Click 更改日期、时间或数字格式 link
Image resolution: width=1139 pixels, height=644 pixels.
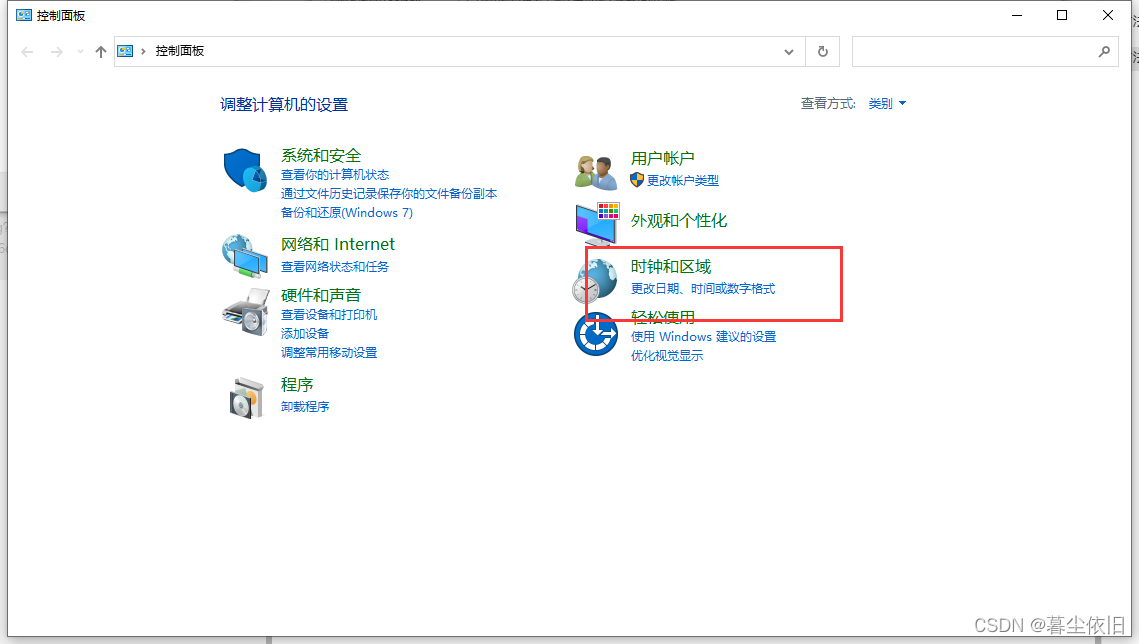click(x=703, y=288)
